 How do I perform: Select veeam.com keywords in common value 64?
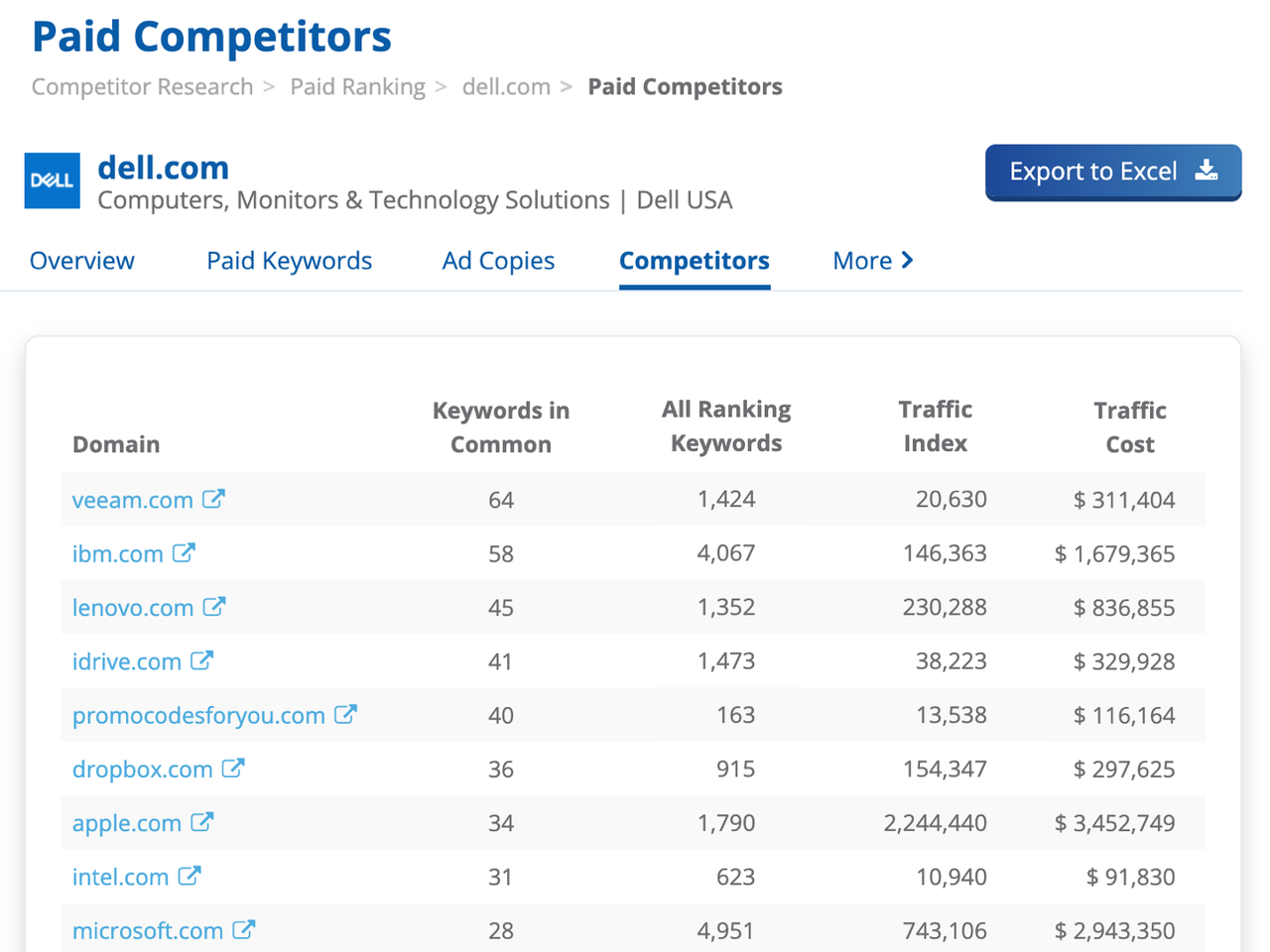(x=501, y=500)
